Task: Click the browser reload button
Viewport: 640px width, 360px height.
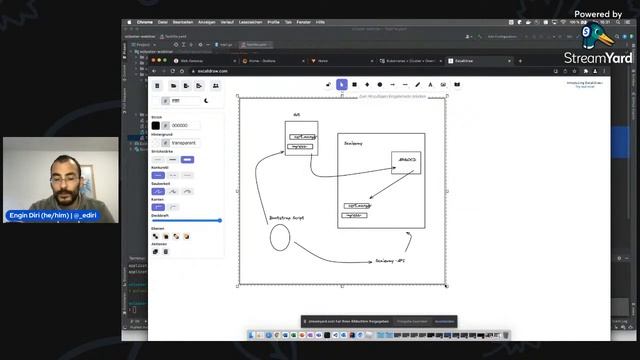Action: 173,71
